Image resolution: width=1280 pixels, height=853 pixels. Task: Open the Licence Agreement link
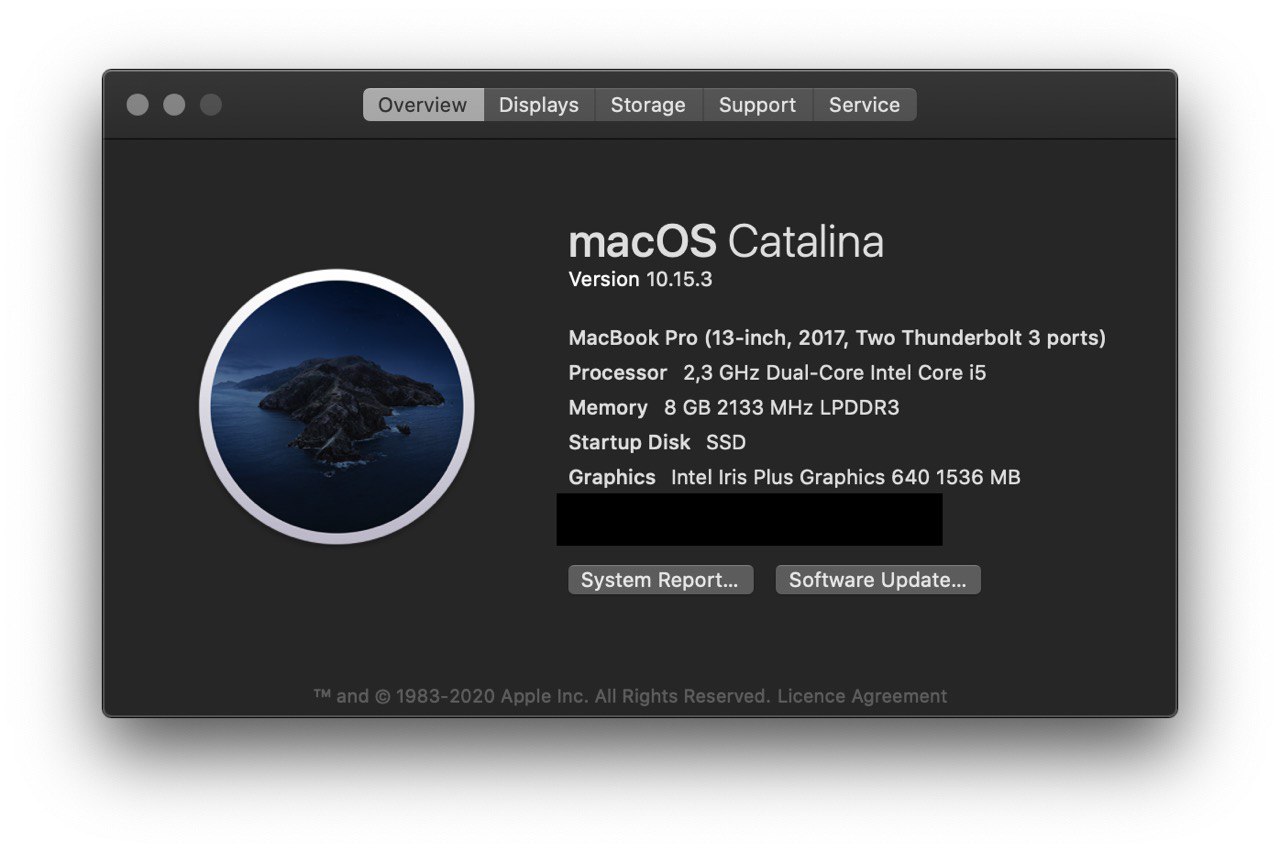pos(862,696)
